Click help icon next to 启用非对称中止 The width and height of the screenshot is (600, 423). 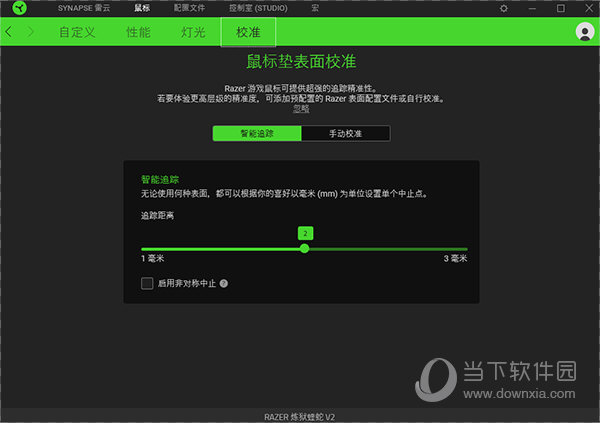pyautogui.click(x=224, y=283)
